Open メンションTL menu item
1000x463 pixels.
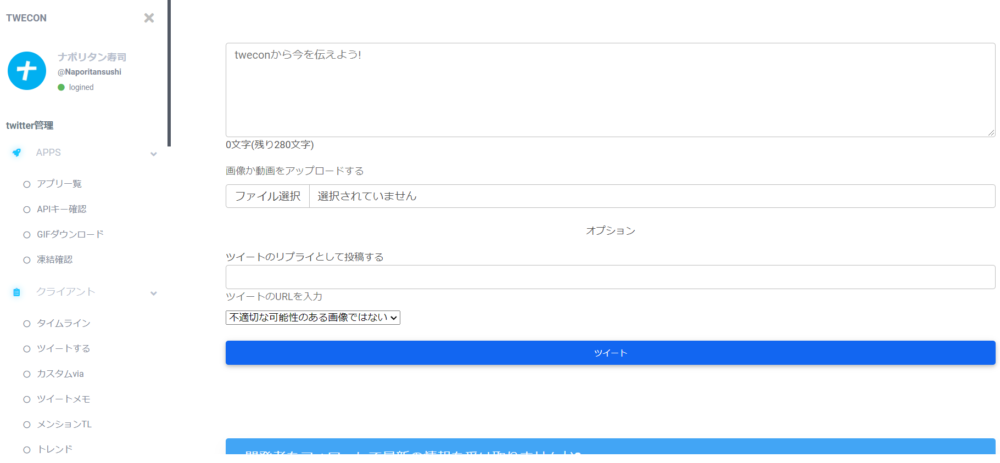[x=64, y=424]
